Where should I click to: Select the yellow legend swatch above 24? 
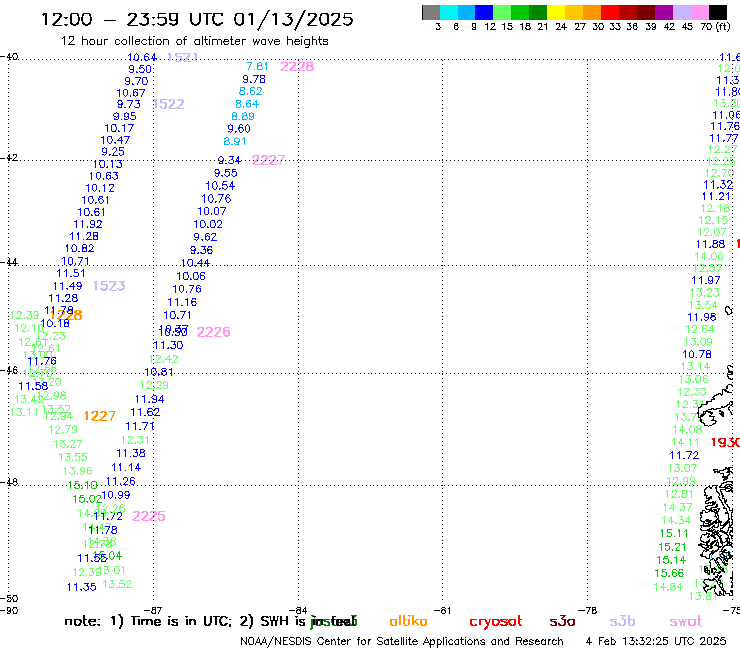[x=556, y=12]
